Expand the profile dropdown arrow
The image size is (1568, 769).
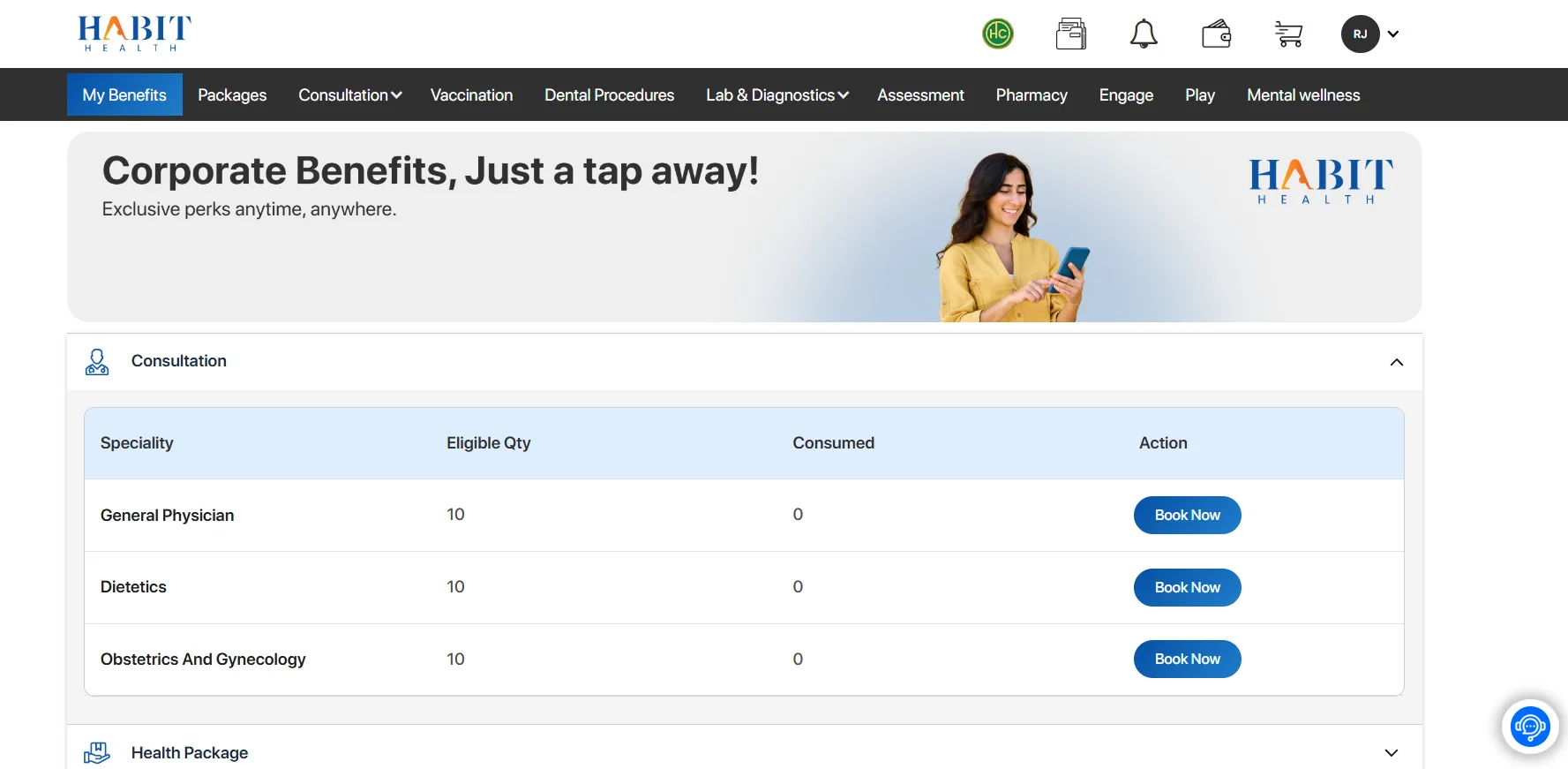coord(1393,34)
